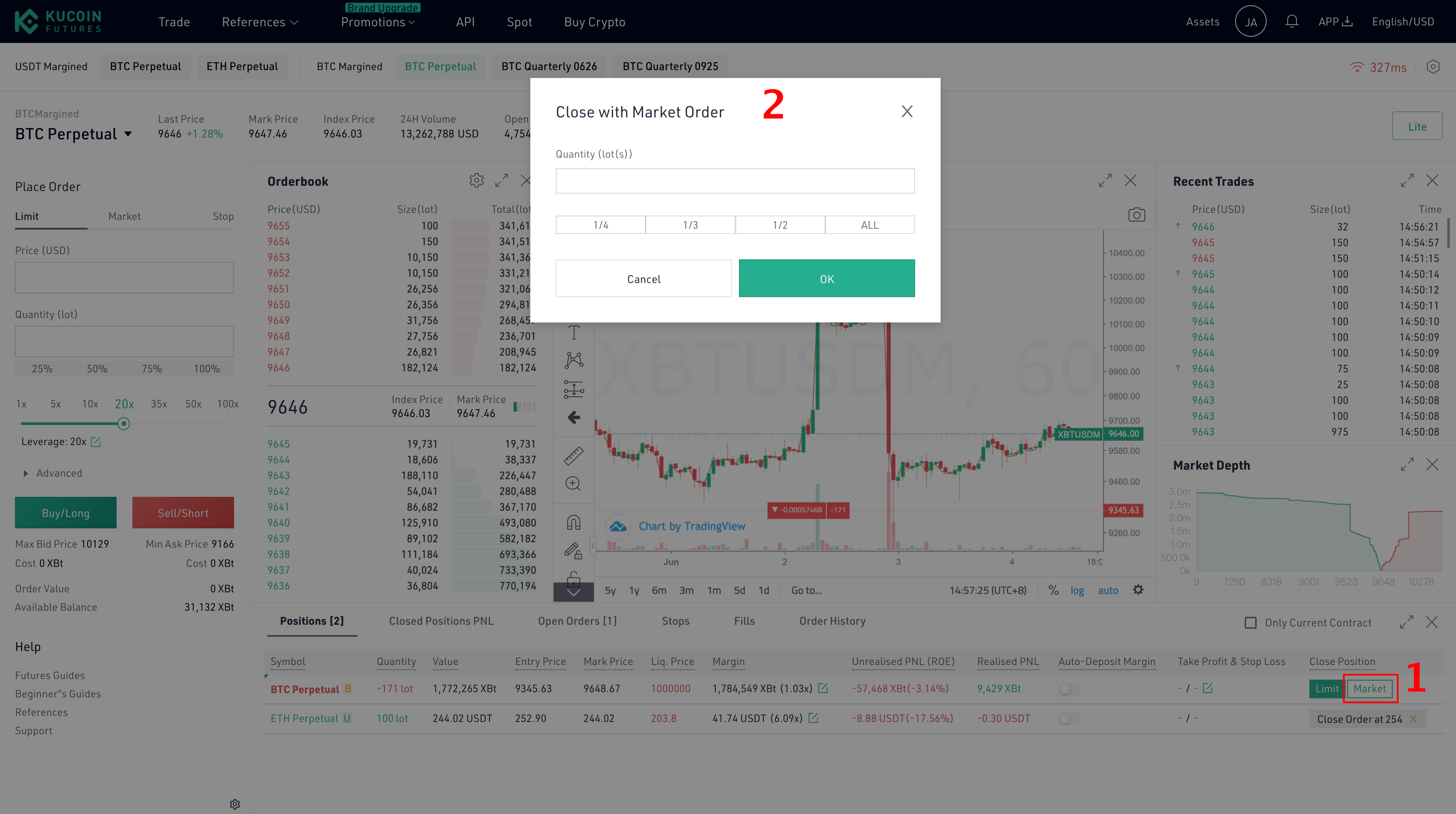1456x814 pixels.
Task: Select the Stops tab in positions panel
Action: click(675, 621)
